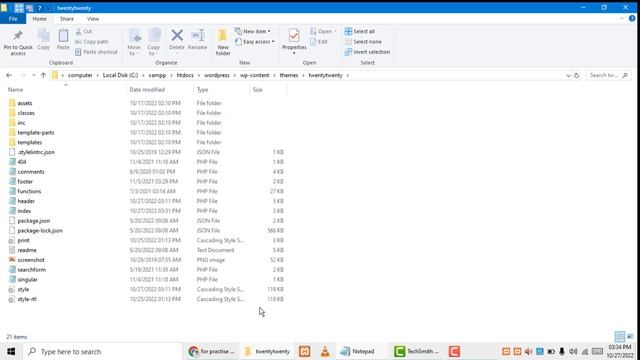Viewport: 640px width, 360px height.
Task: Click the Search box
Action: (608, 75)
